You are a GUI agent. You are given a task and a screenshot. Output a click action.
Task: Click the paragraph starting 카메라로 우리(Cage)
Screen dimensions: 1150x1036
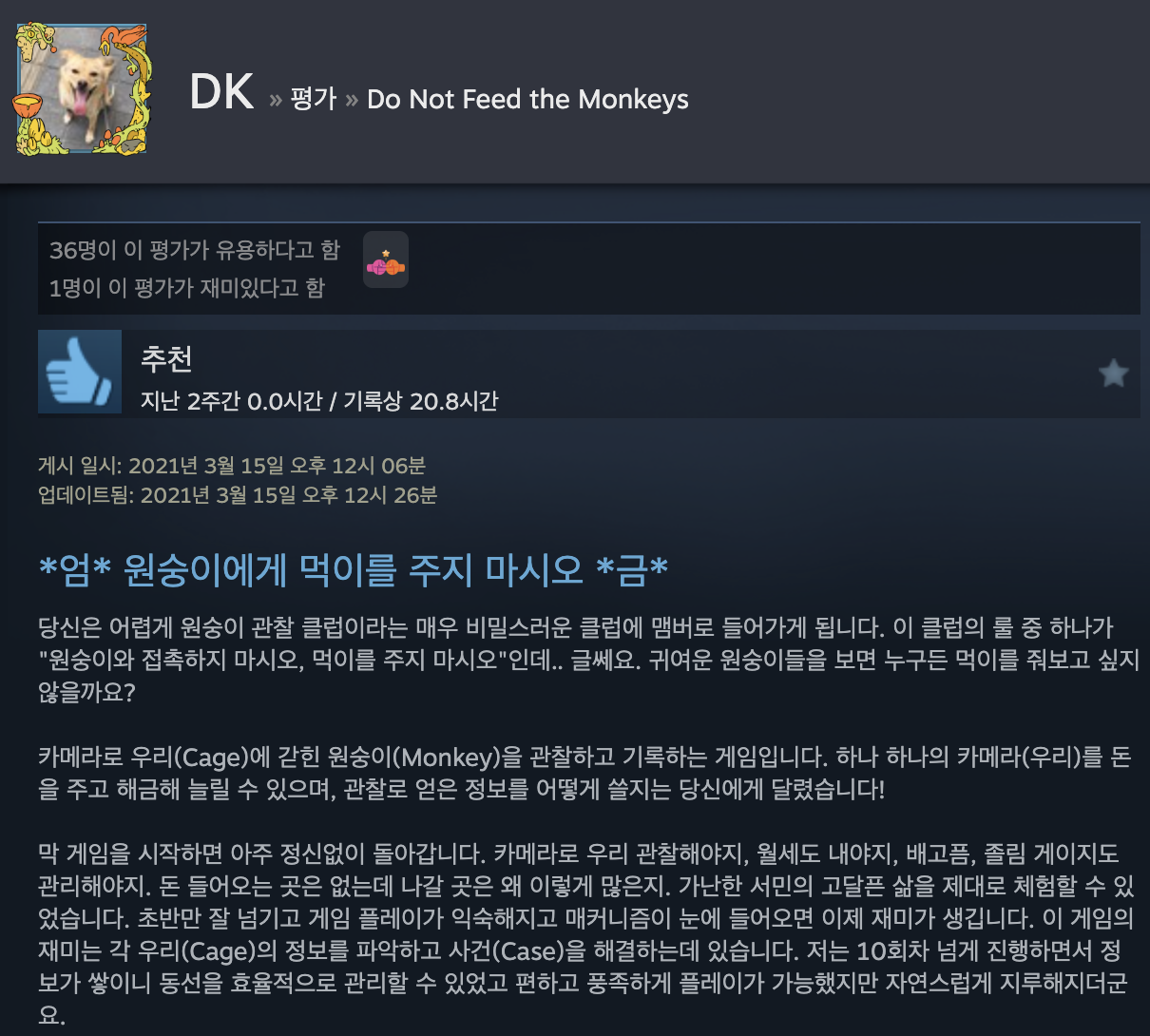585,774
